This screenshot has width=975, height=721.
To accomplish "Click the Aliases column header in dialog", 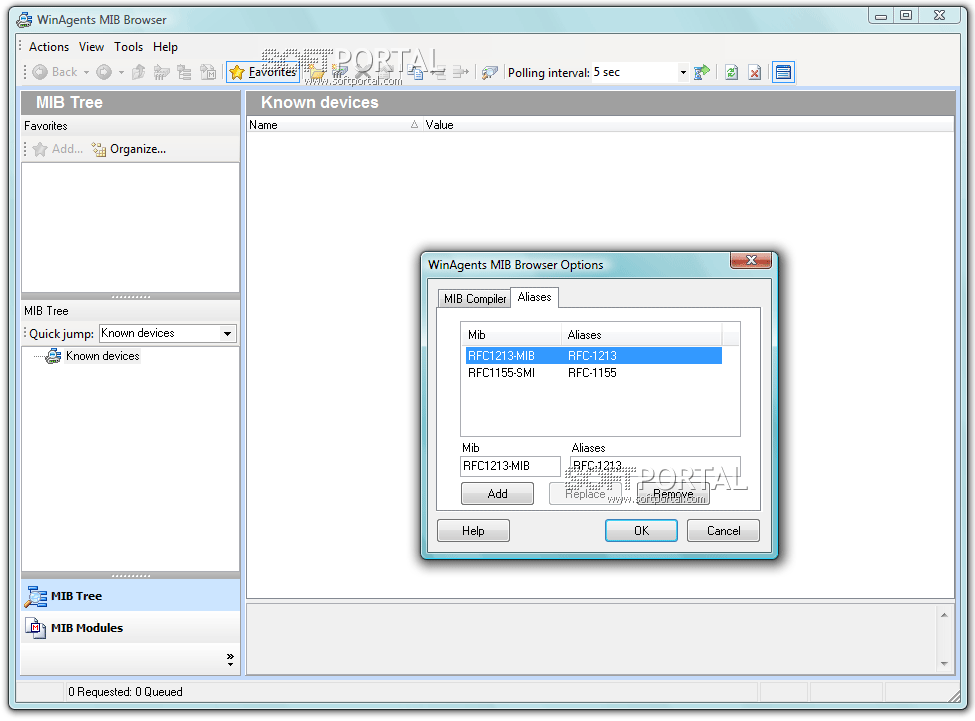I will click(x=642, y=335).
